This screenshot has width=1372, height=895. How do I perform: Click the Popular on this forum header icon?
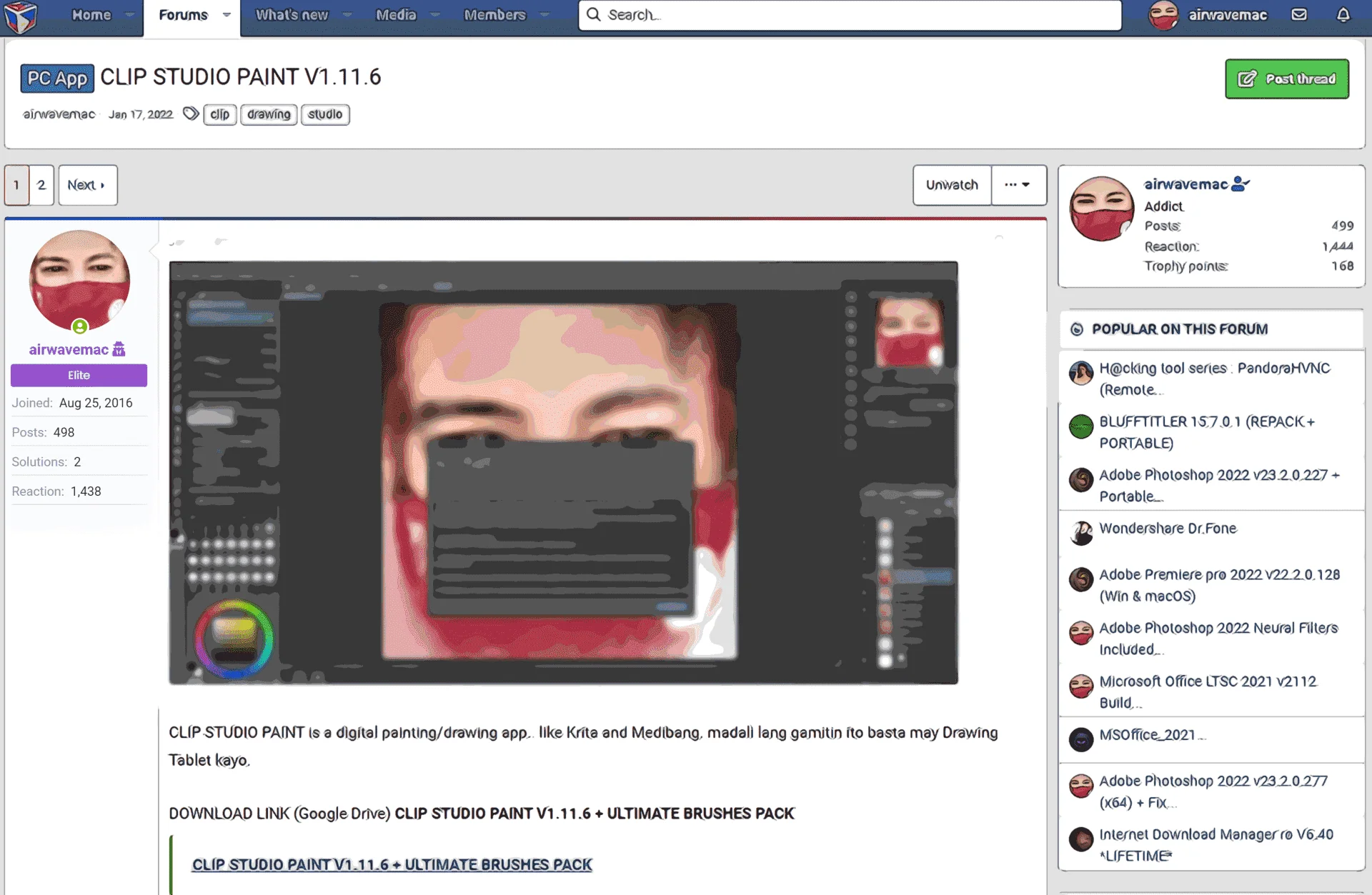(1076, 329)
